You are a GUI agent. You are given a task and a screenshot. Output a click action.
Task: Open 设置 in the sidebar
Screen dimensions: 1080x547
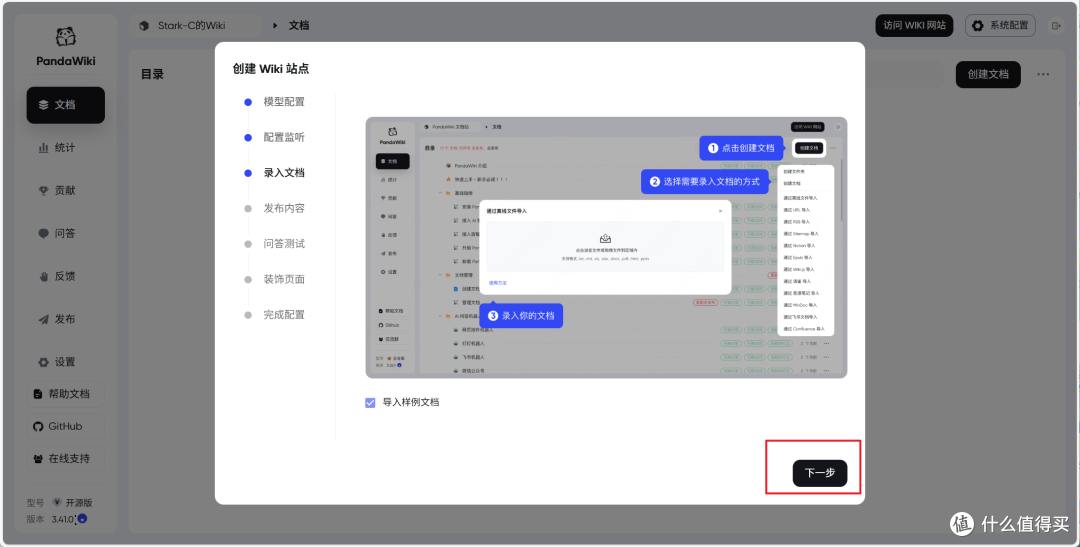[65, 362]
